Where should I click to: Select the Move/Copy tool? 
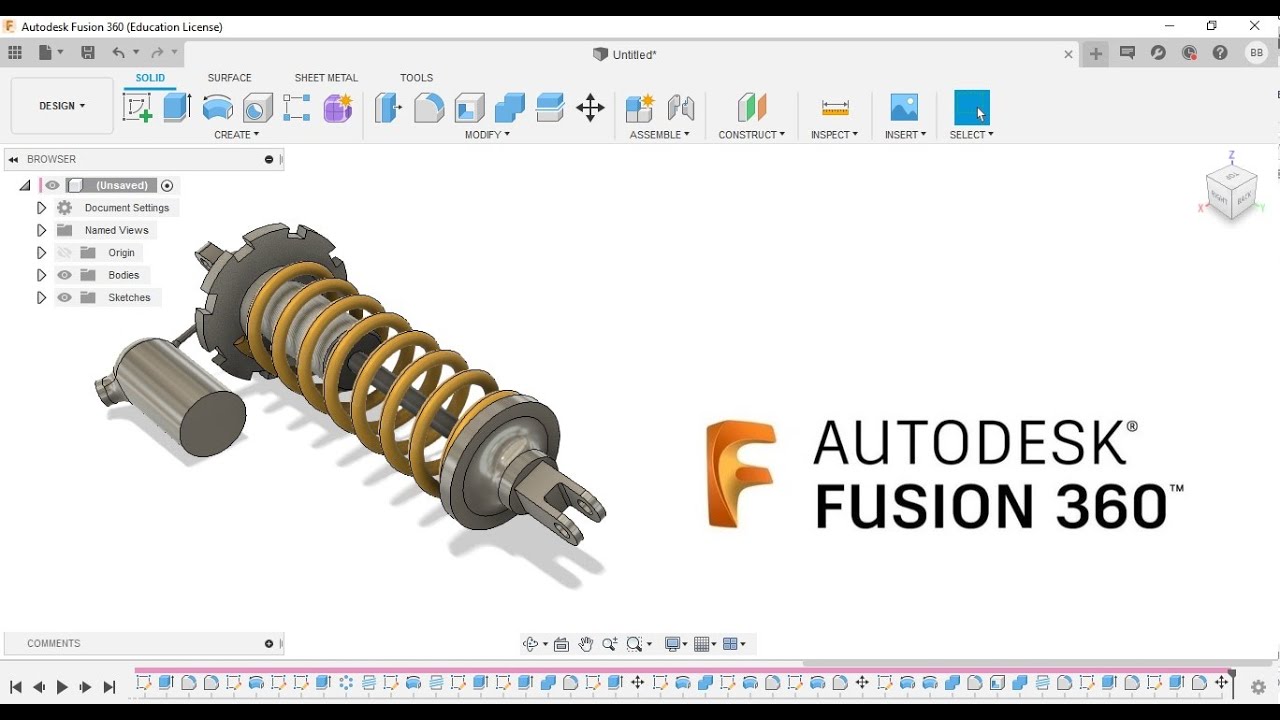pyautogui.click(x=590, y=107)
